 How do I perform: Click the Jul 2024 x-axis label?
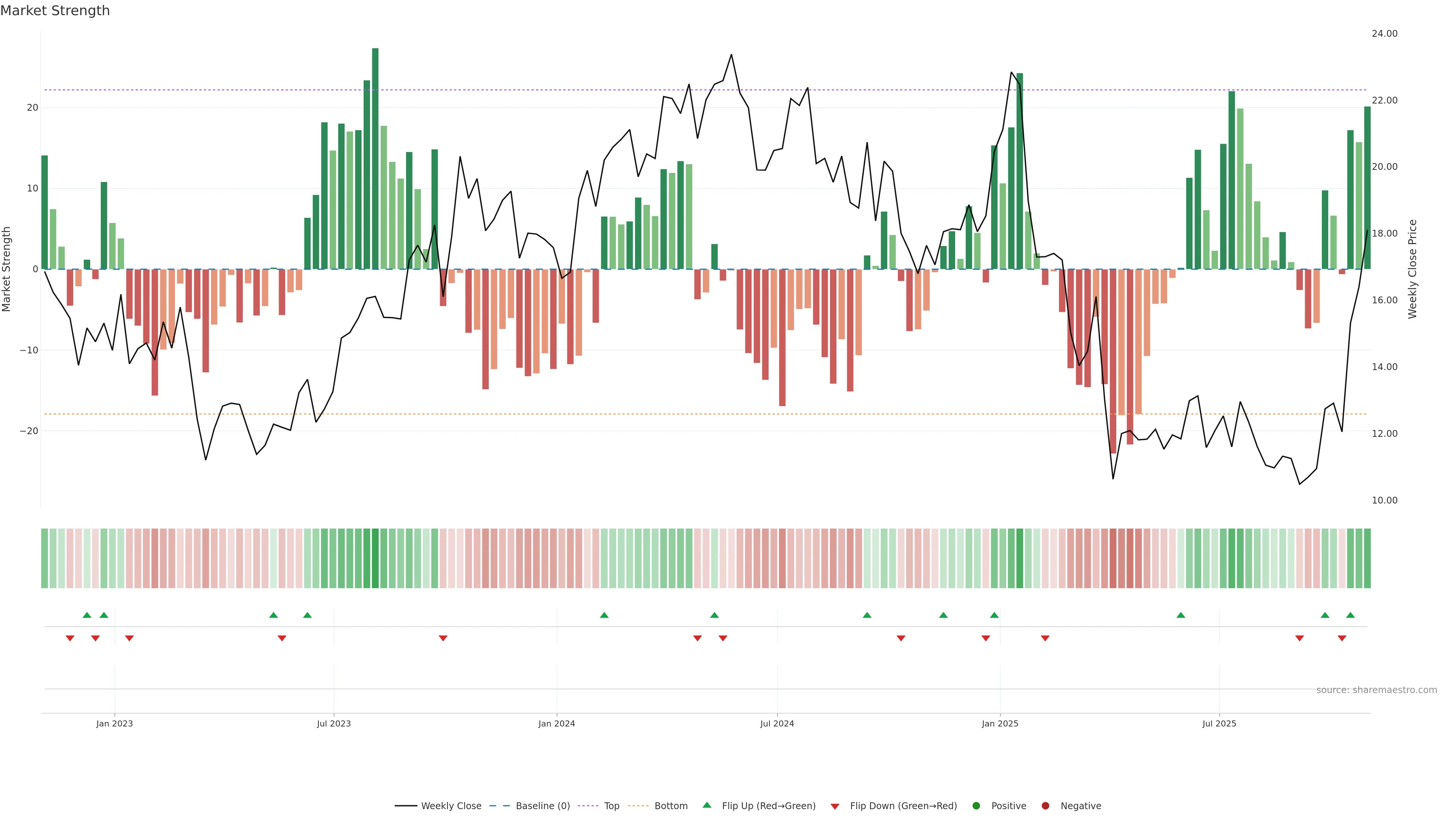(x=777, y=723)
